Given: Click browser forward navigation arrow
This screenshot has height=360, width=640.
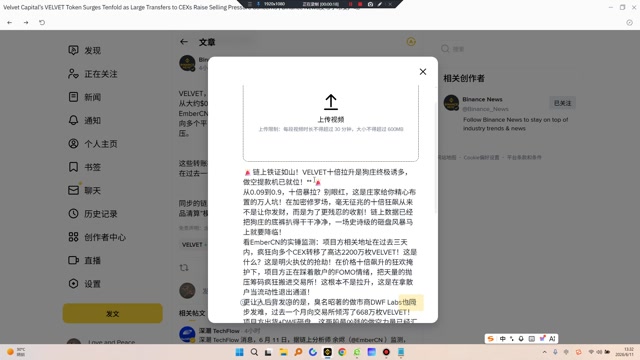Looking at the screenshot, I should pos(26,22).
